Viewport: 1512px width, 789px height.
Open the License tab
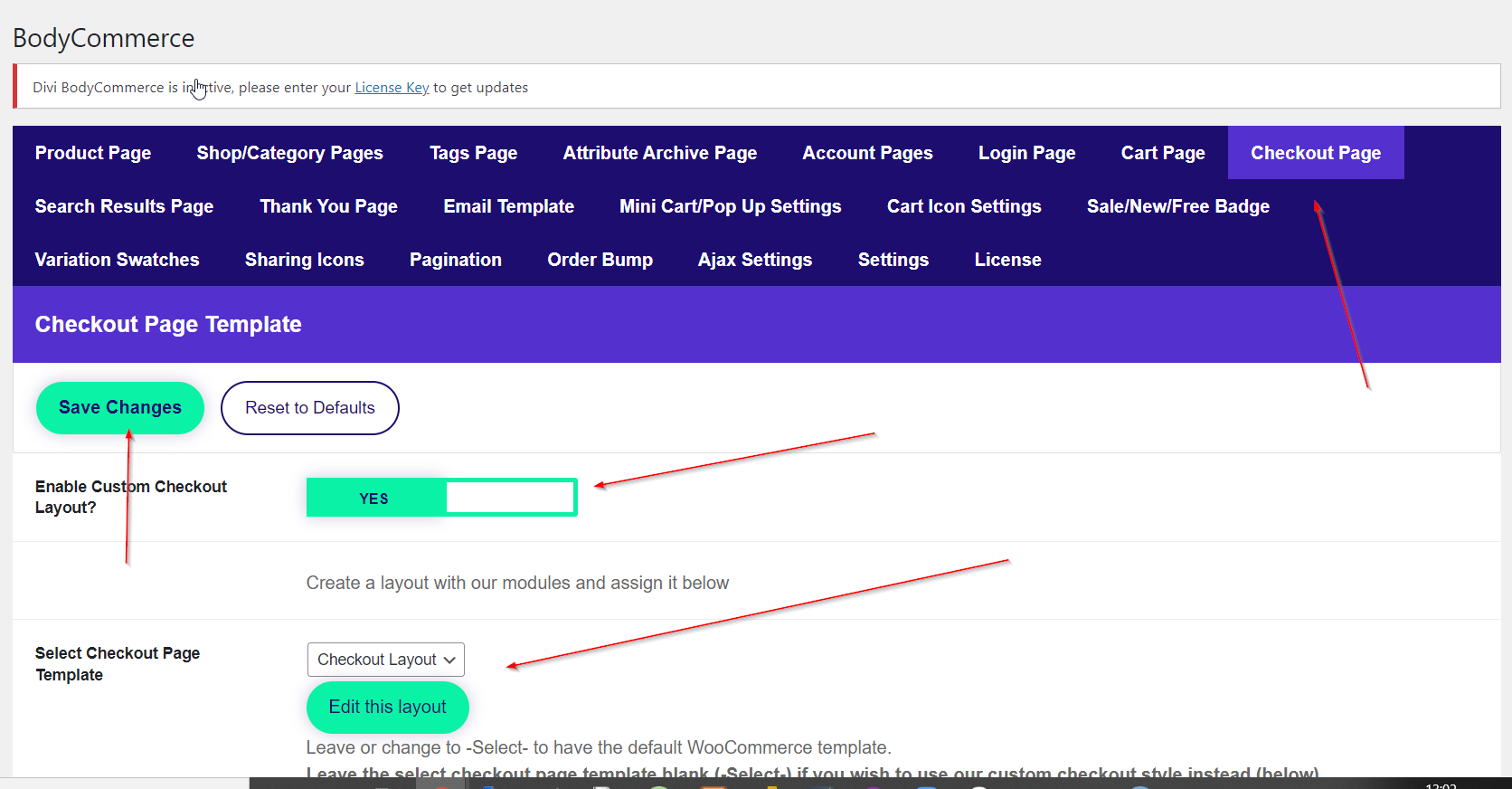point(1007,260)
